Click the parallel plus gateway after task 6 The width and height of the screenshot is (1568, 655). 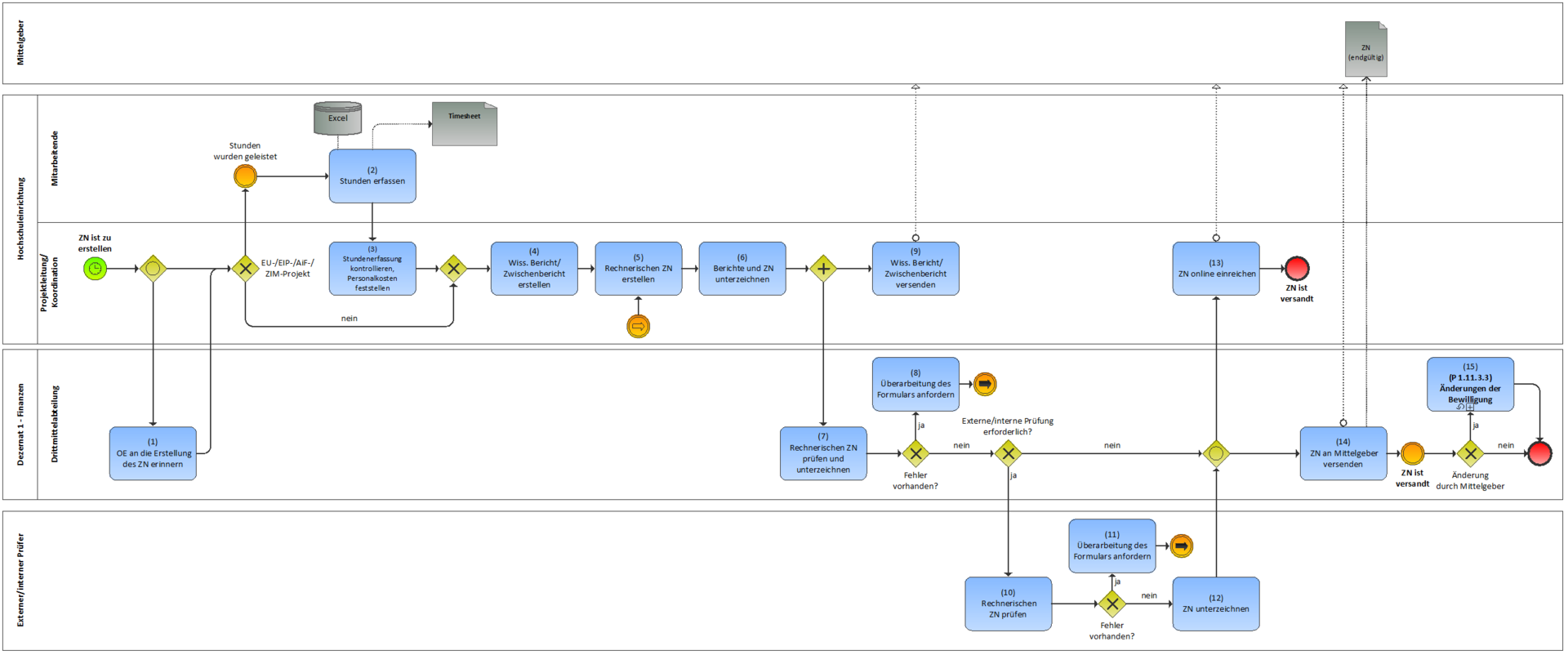pos(823,269)
